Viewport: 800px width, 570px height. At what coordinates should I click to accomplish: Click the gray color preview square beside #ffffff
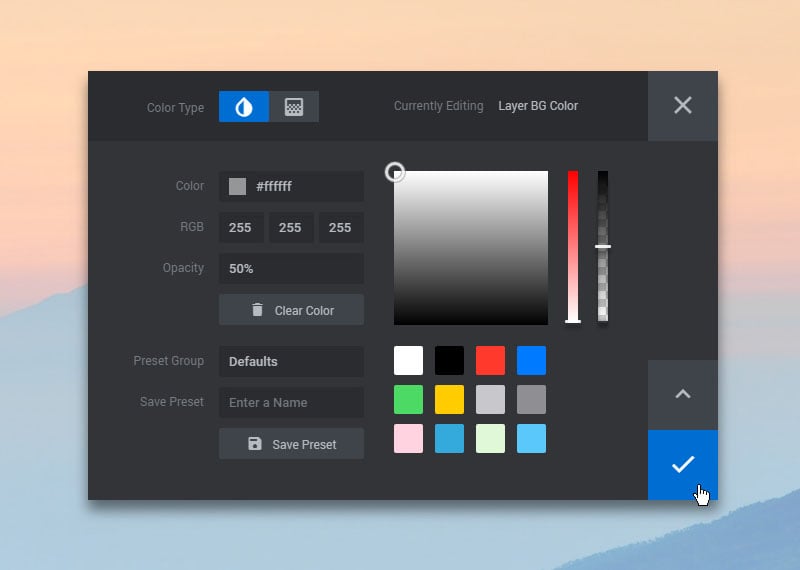(237, 186)
